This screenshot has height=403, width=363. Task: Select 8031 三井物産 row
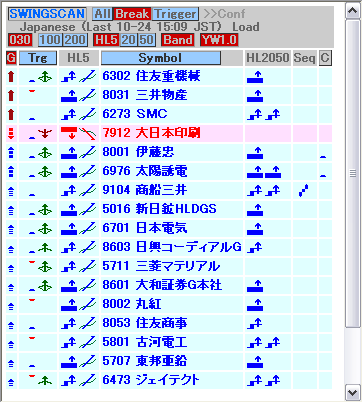pyautogui.click(x=169, y=95)
